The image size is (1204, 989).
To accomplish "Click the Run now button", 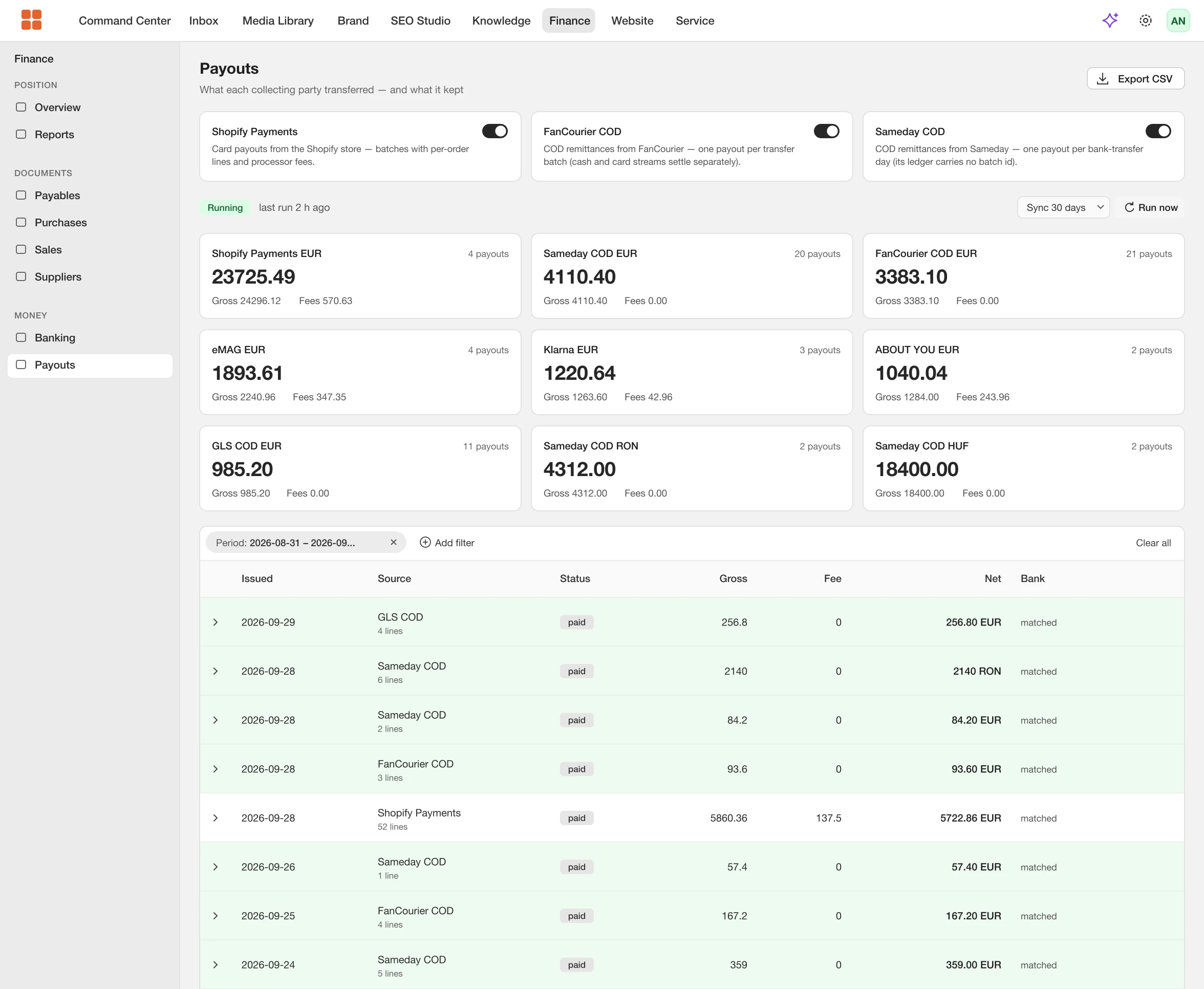I will coord(1150,207).
